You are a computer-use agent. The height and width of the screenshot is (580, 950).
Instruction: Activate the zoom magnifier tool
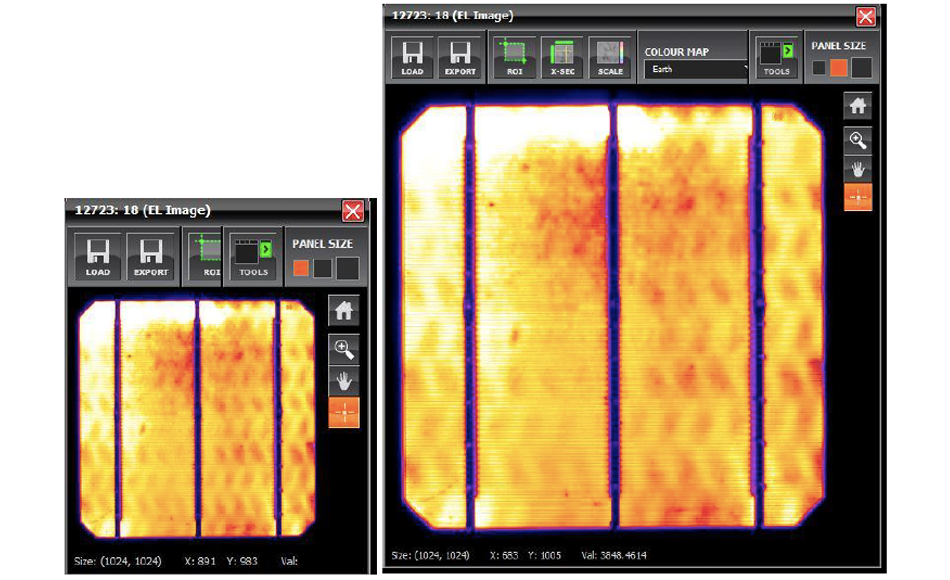pos(858,140)
